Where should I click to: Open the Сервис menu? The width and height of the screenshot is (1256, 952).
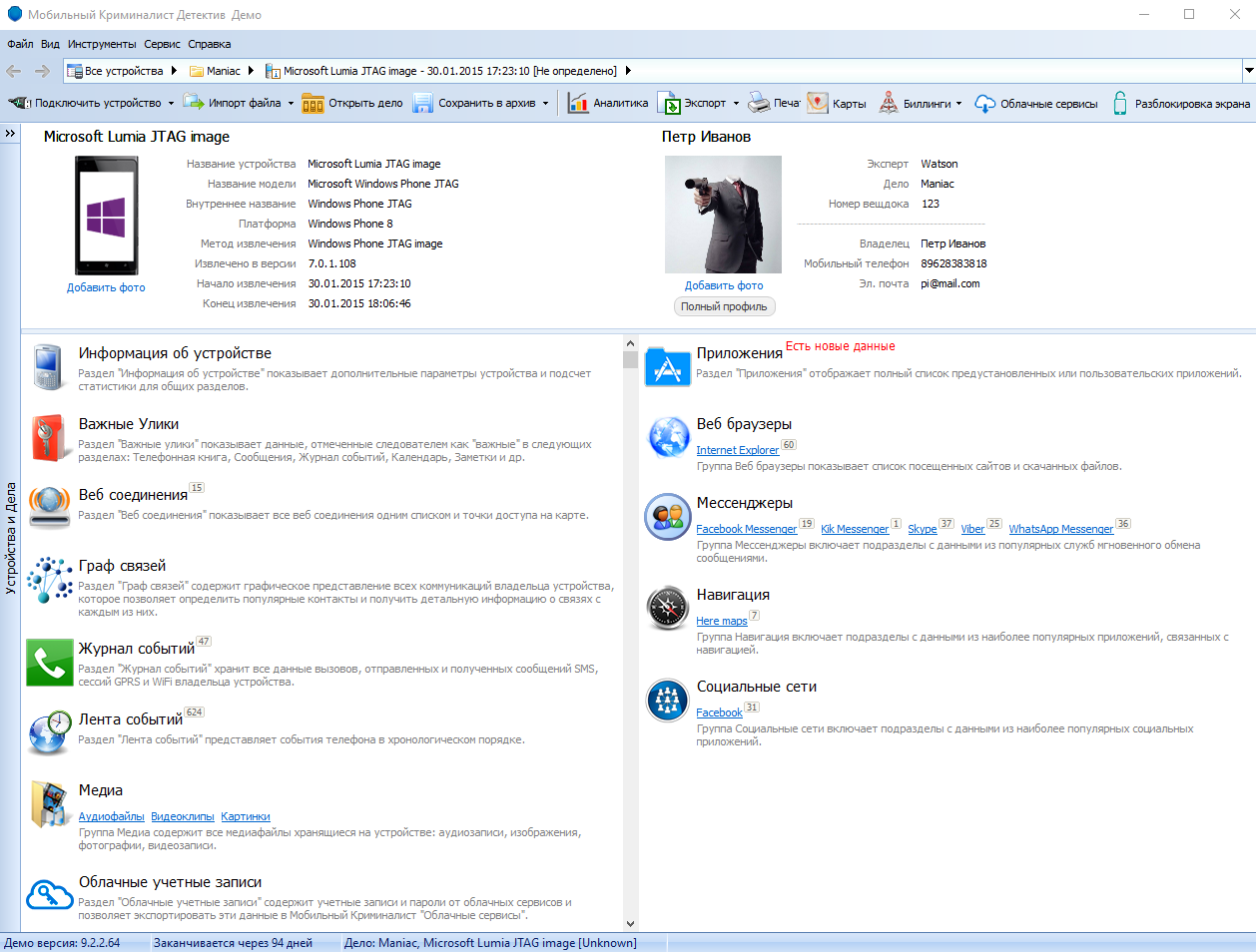[162, 44]
